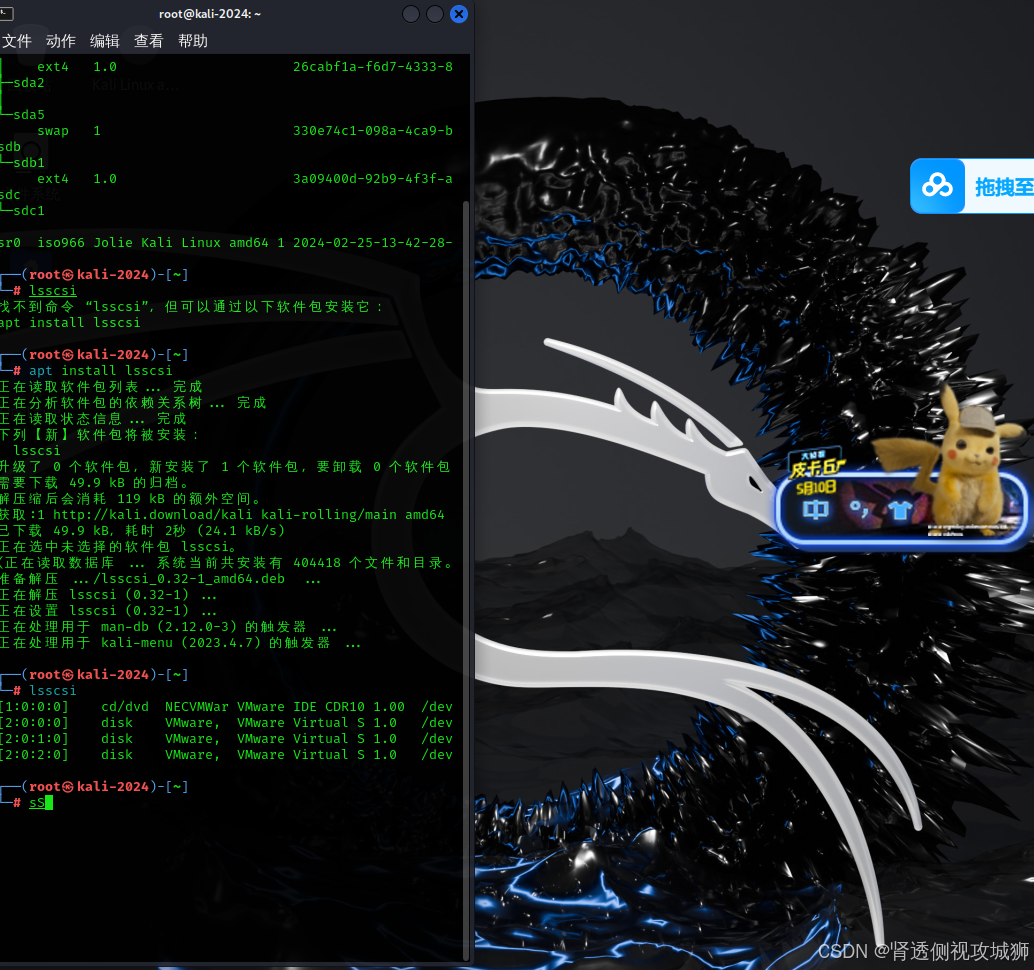Open the 查看 (View) menu
This screenshot has height=970, width=1034.
pyautogui.click(x=148, y=41)
